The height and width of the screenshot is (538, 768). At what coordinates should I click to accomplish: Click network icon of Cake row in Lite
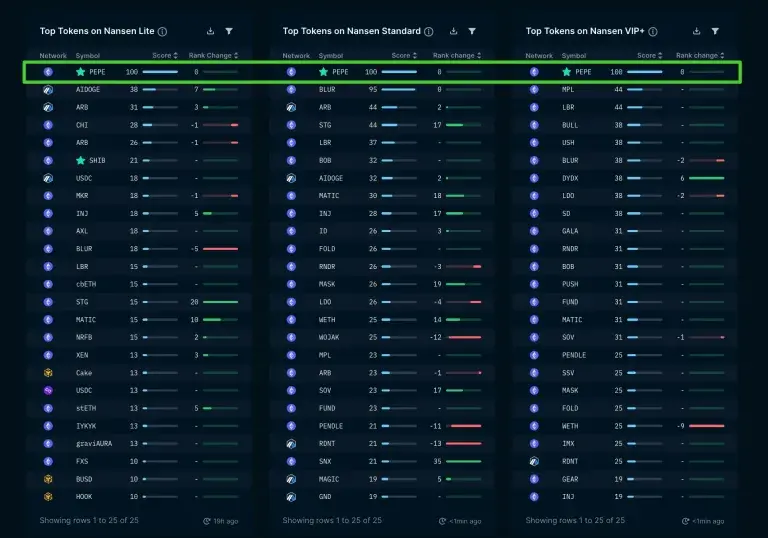(48, 373)
